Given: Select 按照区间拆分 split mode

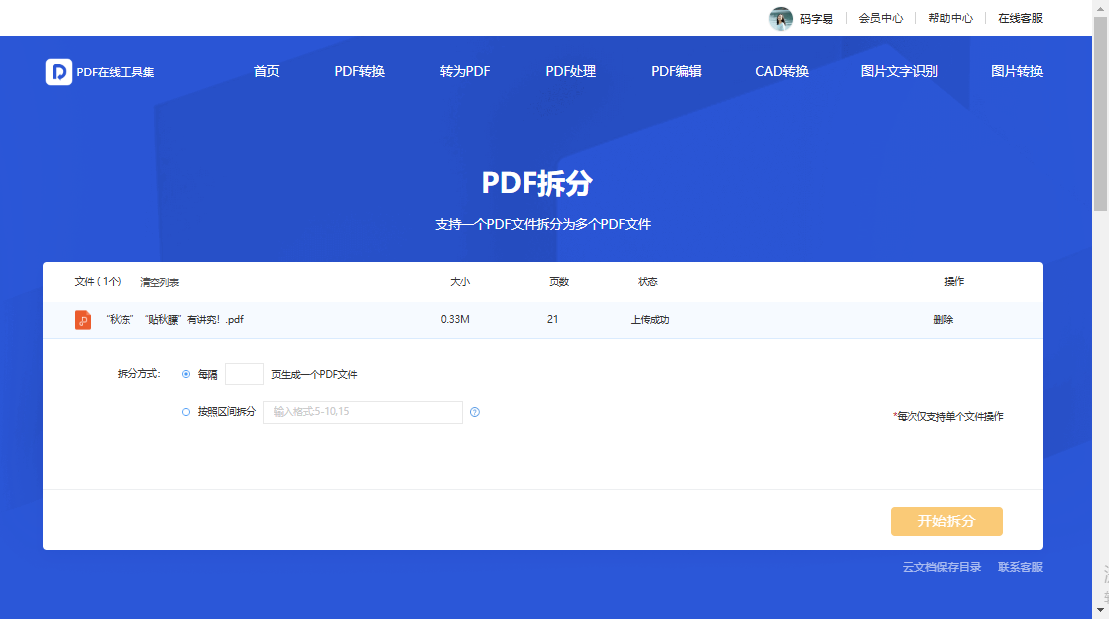Looking at the screenshot, I should 184,411.
